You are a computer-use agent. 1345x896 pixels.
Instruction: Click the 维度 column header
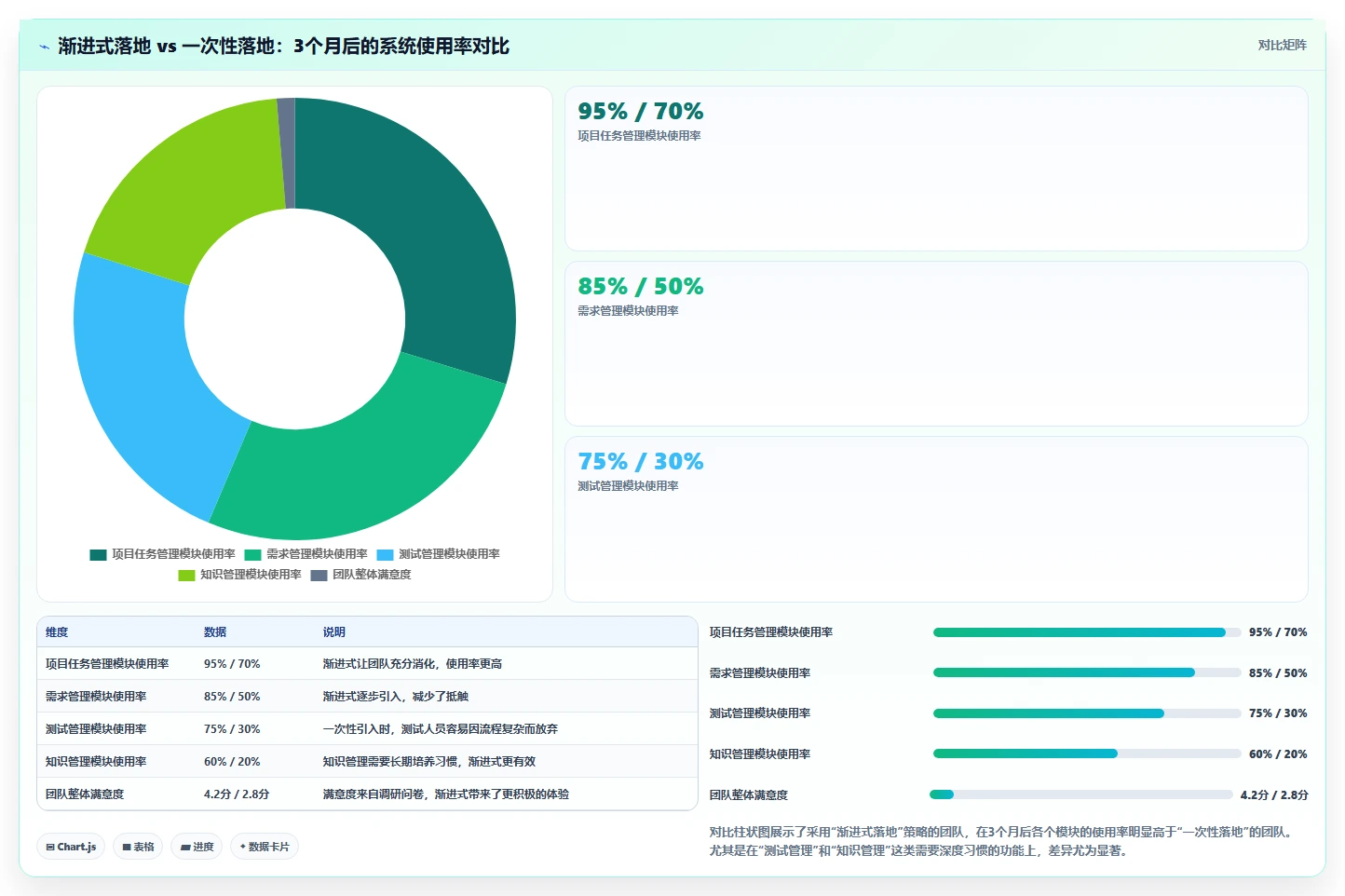(x=57, y=632)
